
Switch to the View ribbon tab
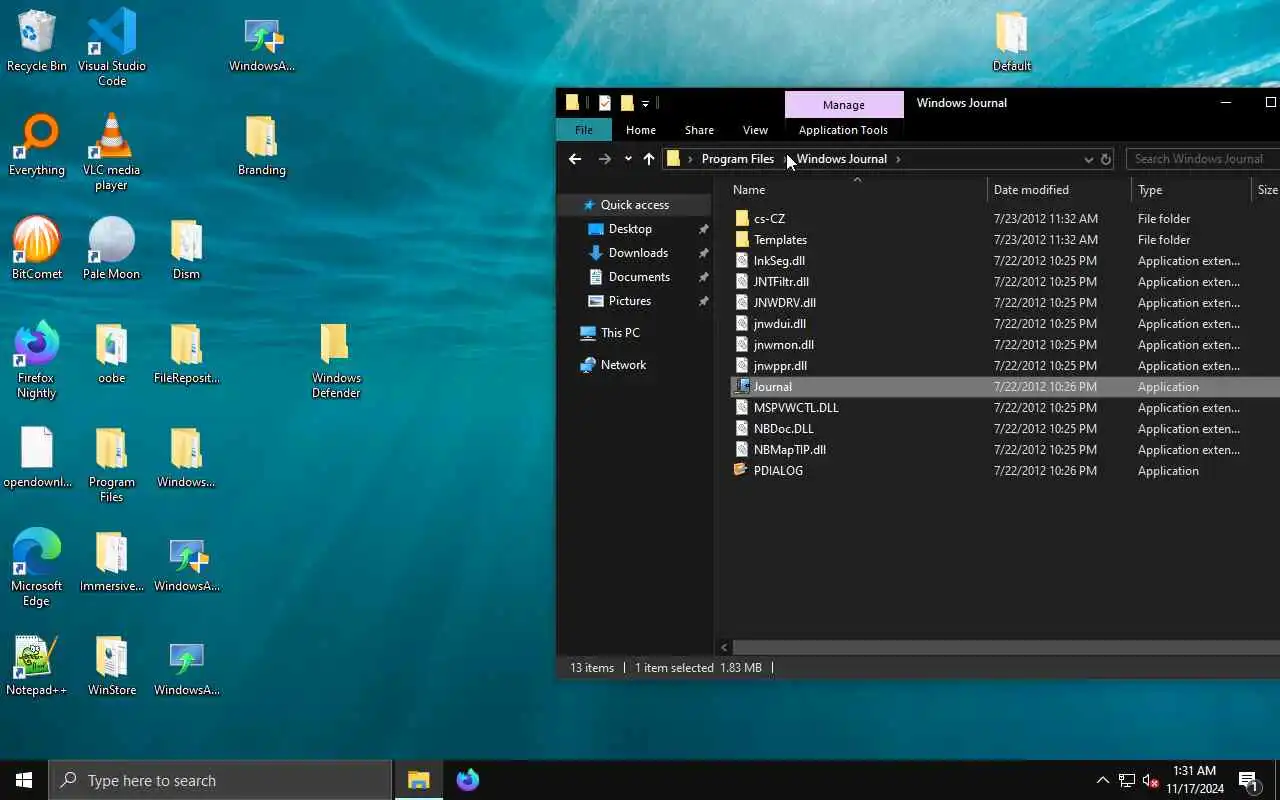755,130
